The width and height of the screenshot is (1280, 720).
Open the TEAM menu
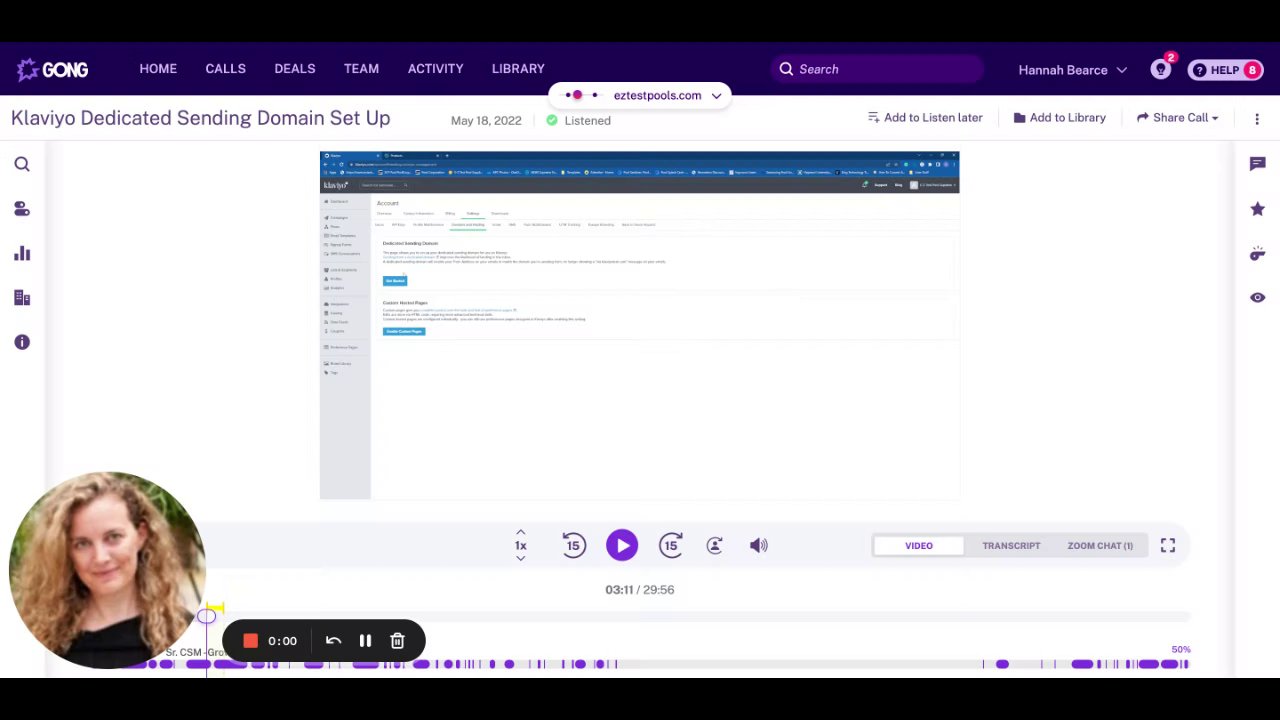click(361, 69)
